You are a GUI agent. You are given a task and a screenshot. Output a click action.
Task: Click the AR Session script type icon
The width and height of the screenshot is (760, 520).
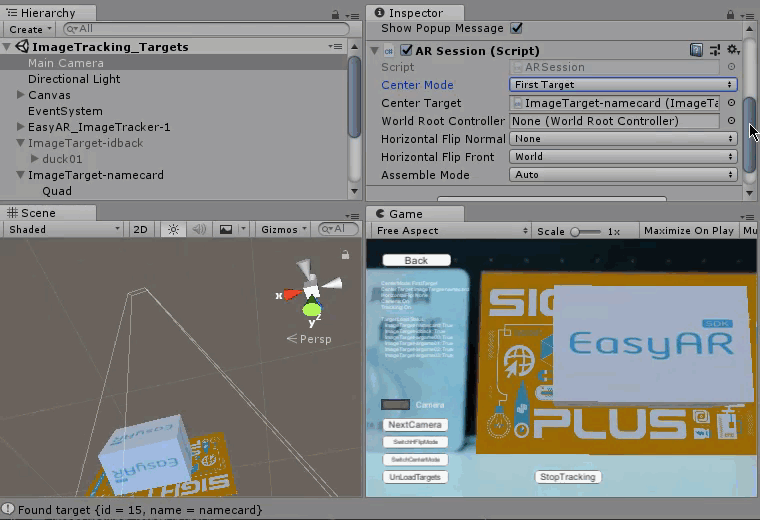pos(388,50)
